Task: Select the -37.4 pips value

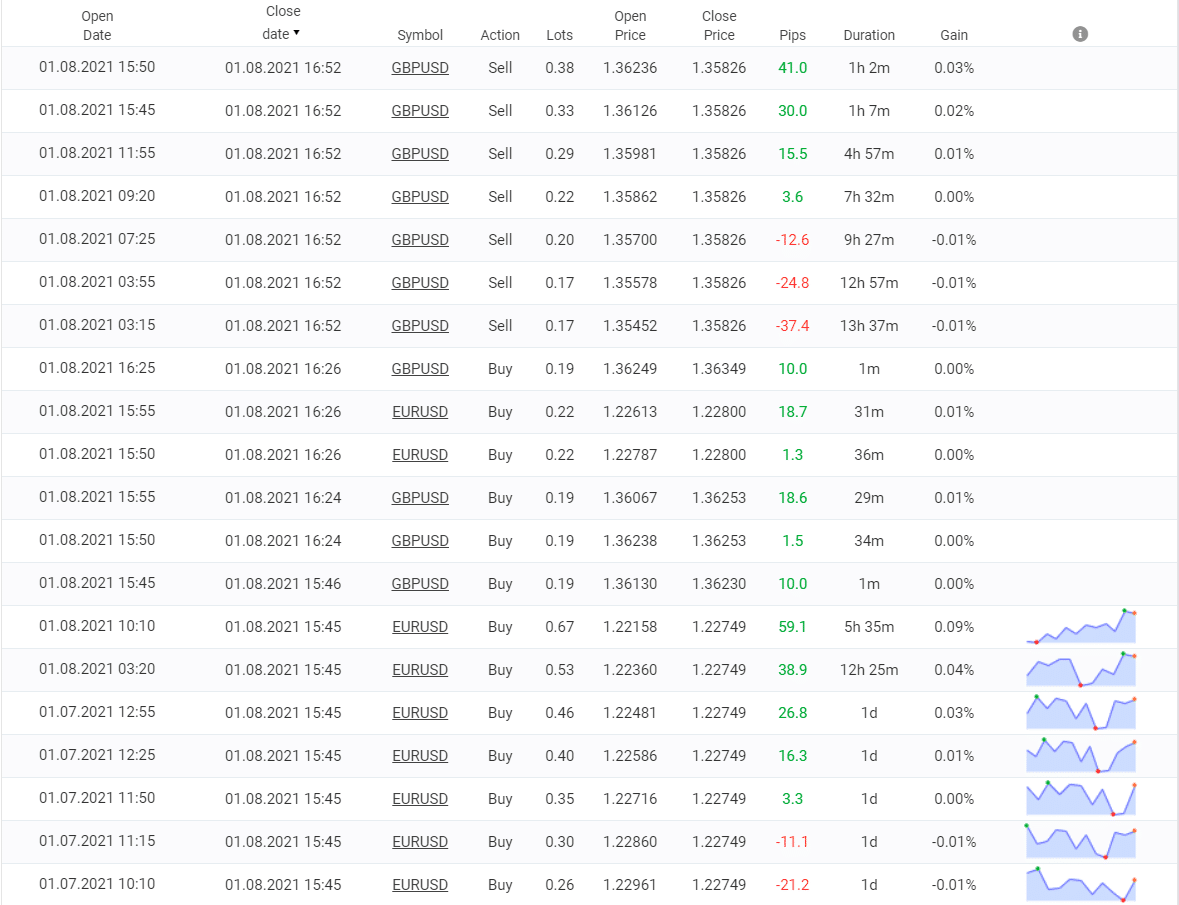Action: pos(793,325)
